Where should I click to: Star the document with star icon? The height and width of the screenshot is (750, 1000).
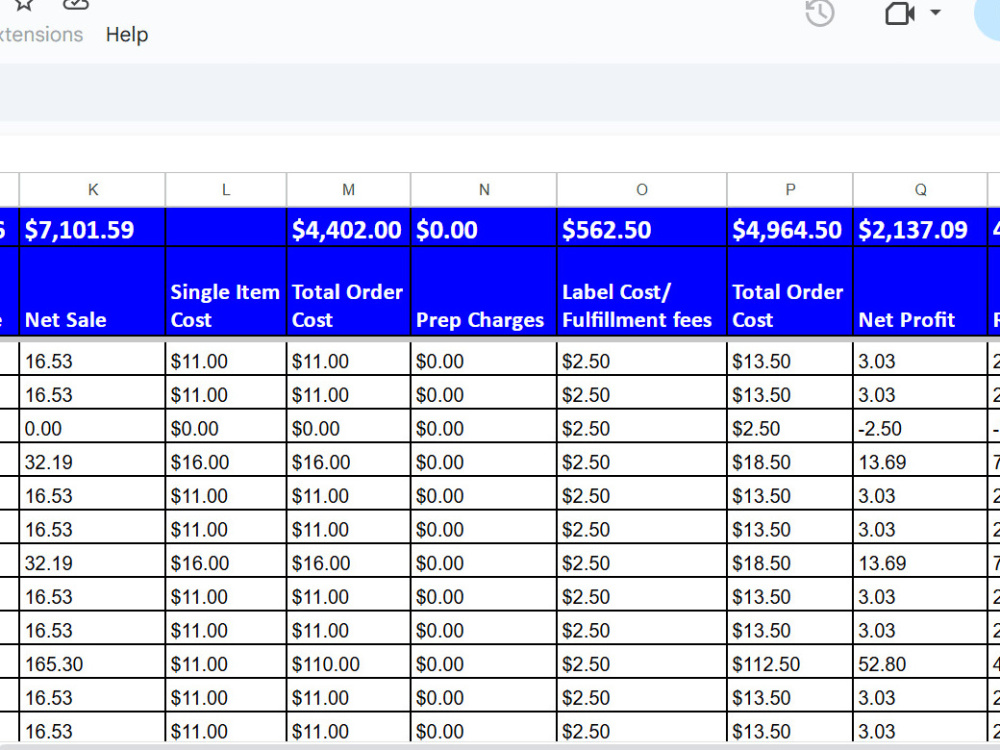pos(24,5)
